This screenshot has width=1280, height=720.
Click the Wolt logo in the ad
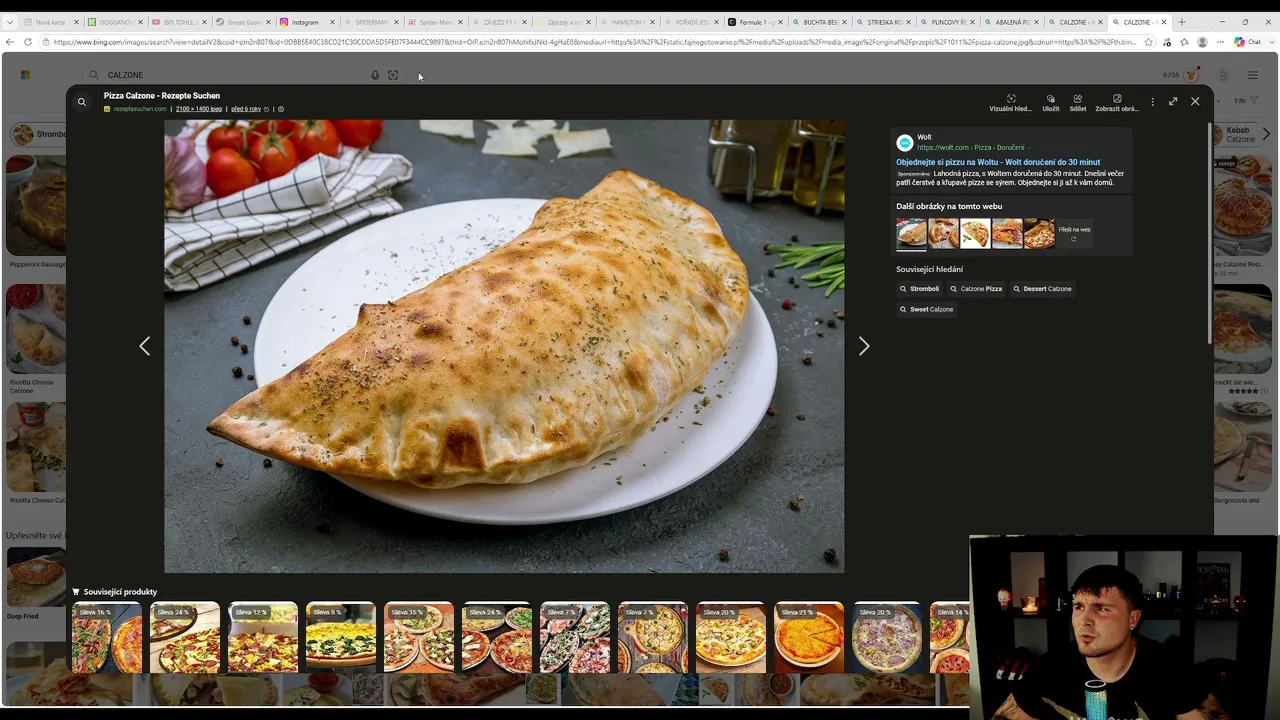[905, 143]
